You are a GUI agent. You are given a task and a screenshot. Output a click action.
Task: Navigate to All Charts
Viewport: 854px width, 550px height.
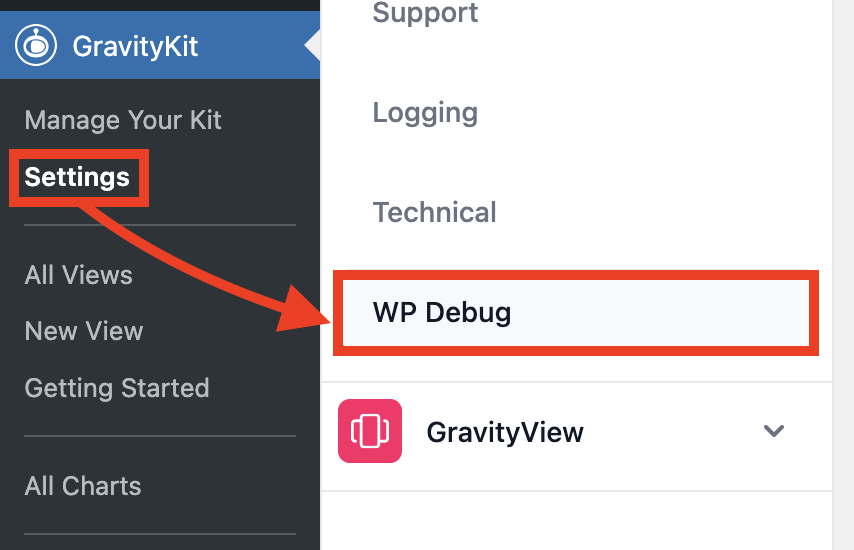[x=83, y=486]
